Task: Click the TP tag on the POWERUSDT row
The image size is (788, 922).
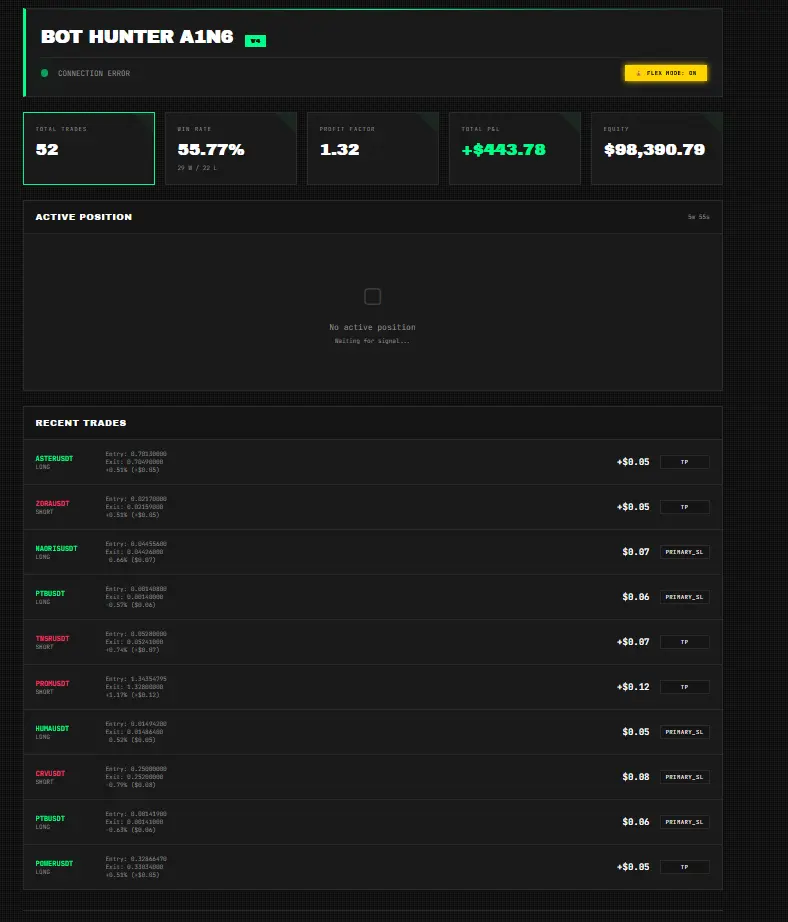Action: click(685, 867)
